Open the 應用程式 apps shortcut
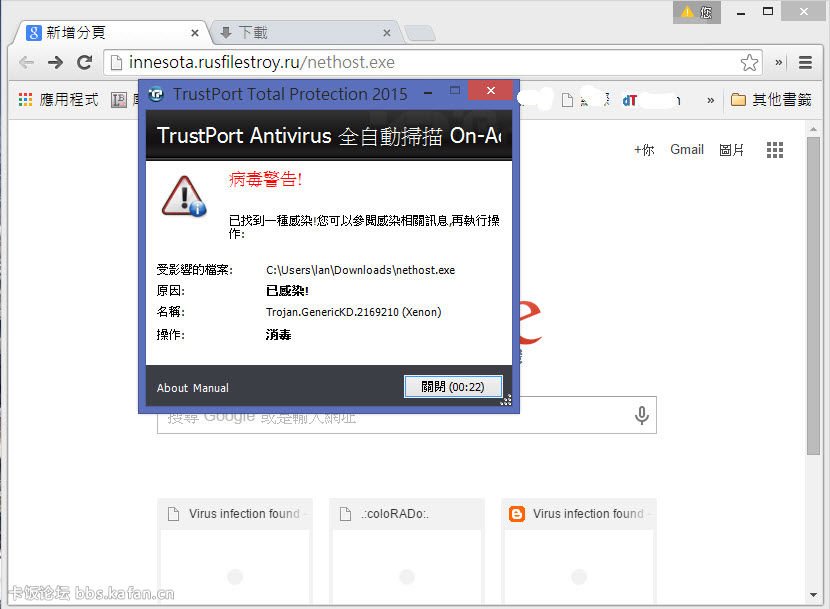Viewport: 830px width, 609px height. 58,100
